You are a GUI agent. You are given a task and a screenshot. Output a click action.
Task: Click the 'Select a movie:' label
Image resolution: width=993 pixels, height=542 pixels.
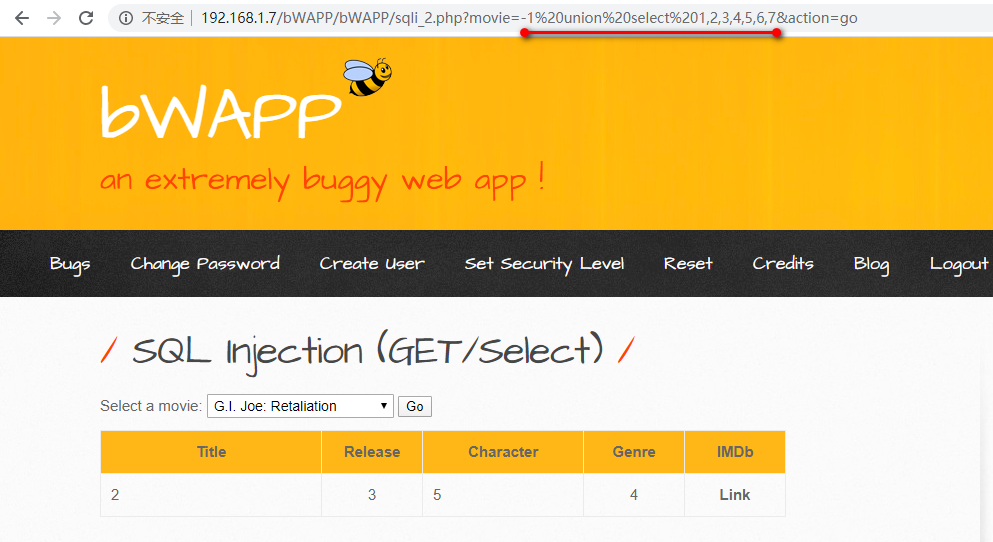coord(151,406)
